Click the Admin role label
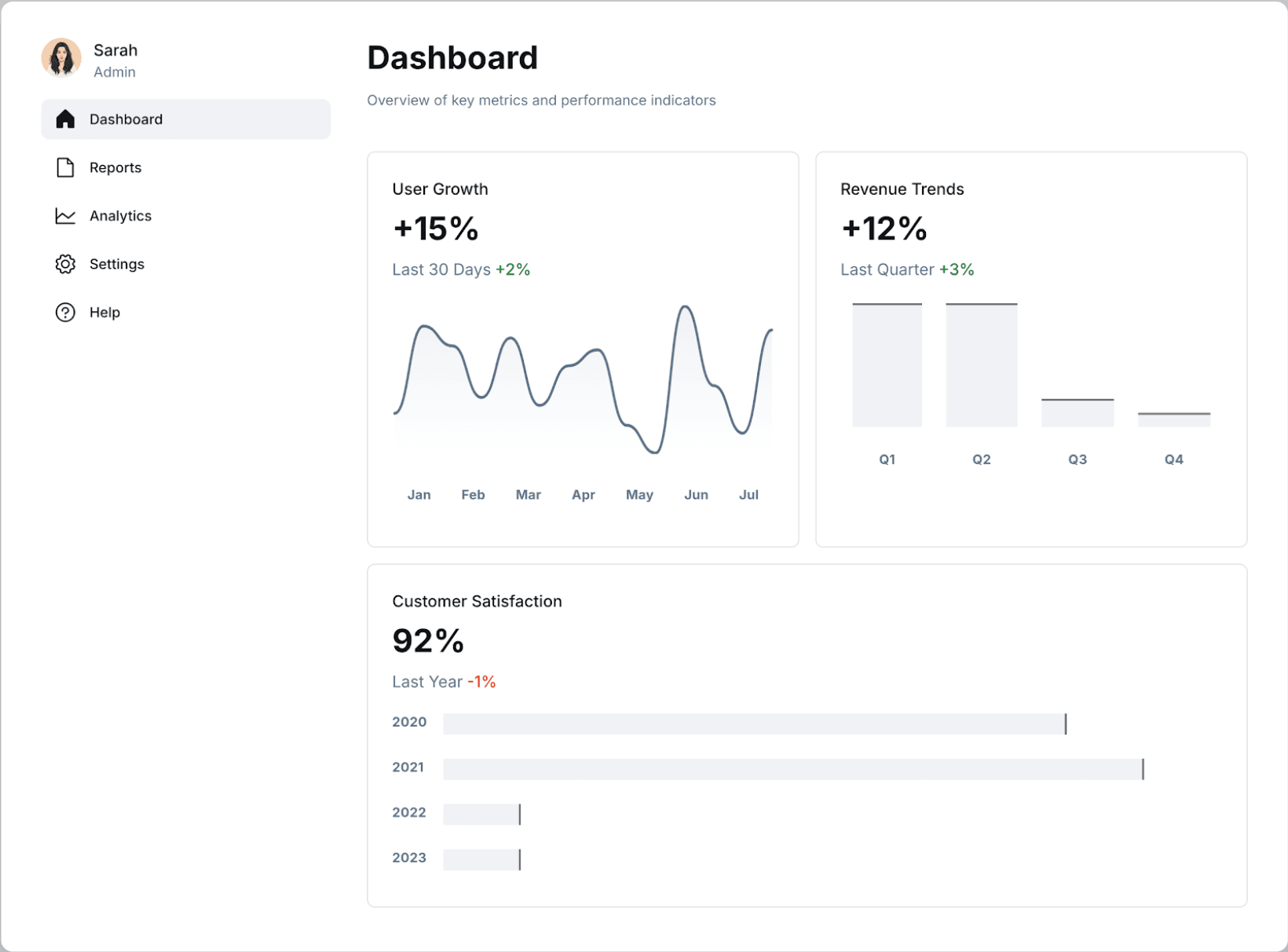Viewport: 1288px width, 952px height. 115,72
